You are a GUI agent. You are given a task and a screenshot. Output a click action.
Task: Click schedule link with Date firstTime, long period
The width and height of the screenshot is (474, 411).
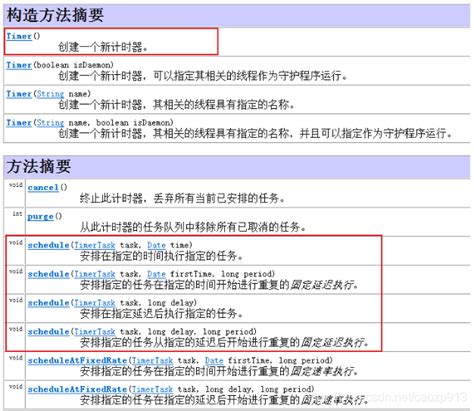point(48,274)
